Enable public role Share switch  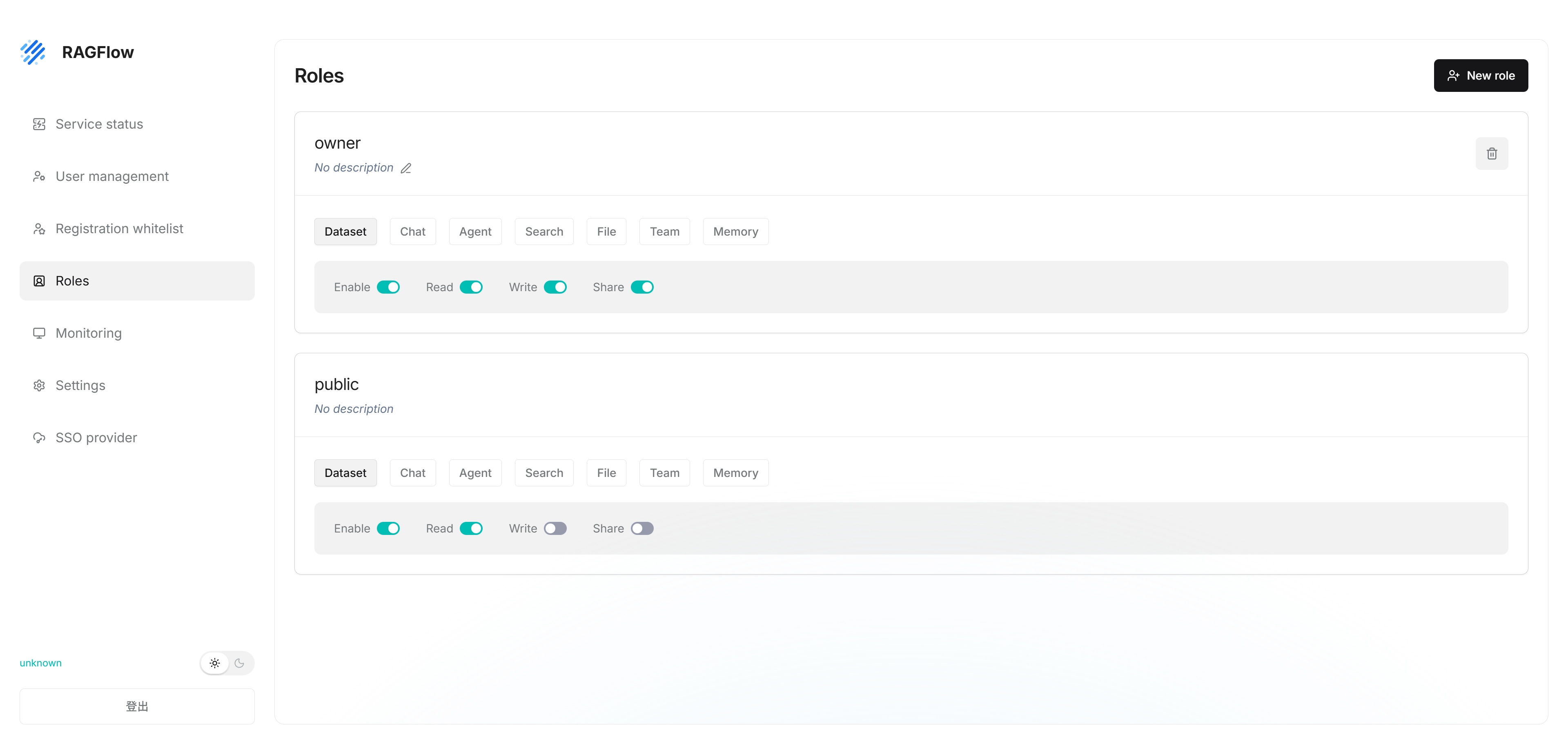point(642,528)
